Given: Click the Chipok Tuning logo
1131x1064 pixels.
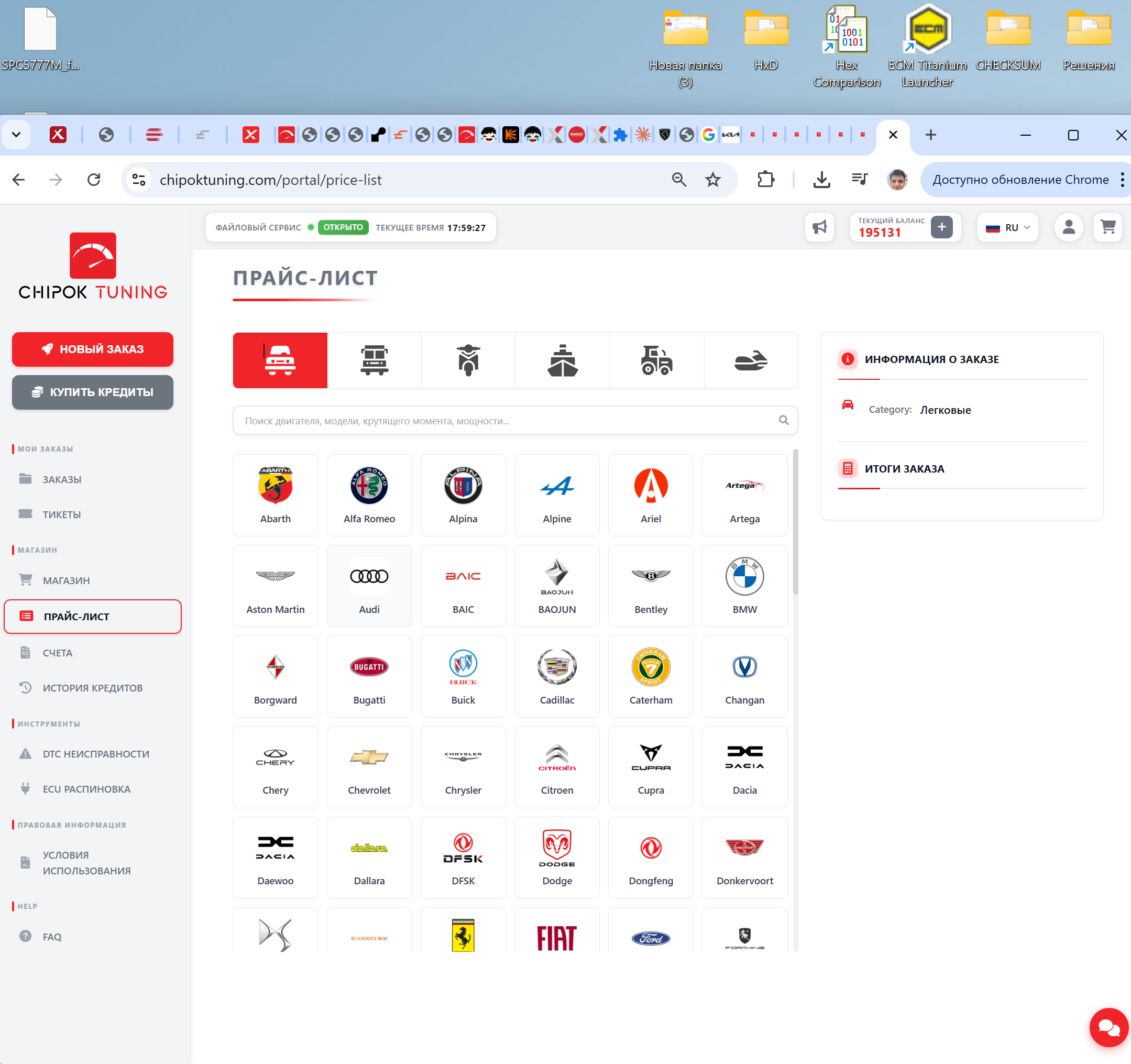Looking at the screenshot, I should 93,265.
